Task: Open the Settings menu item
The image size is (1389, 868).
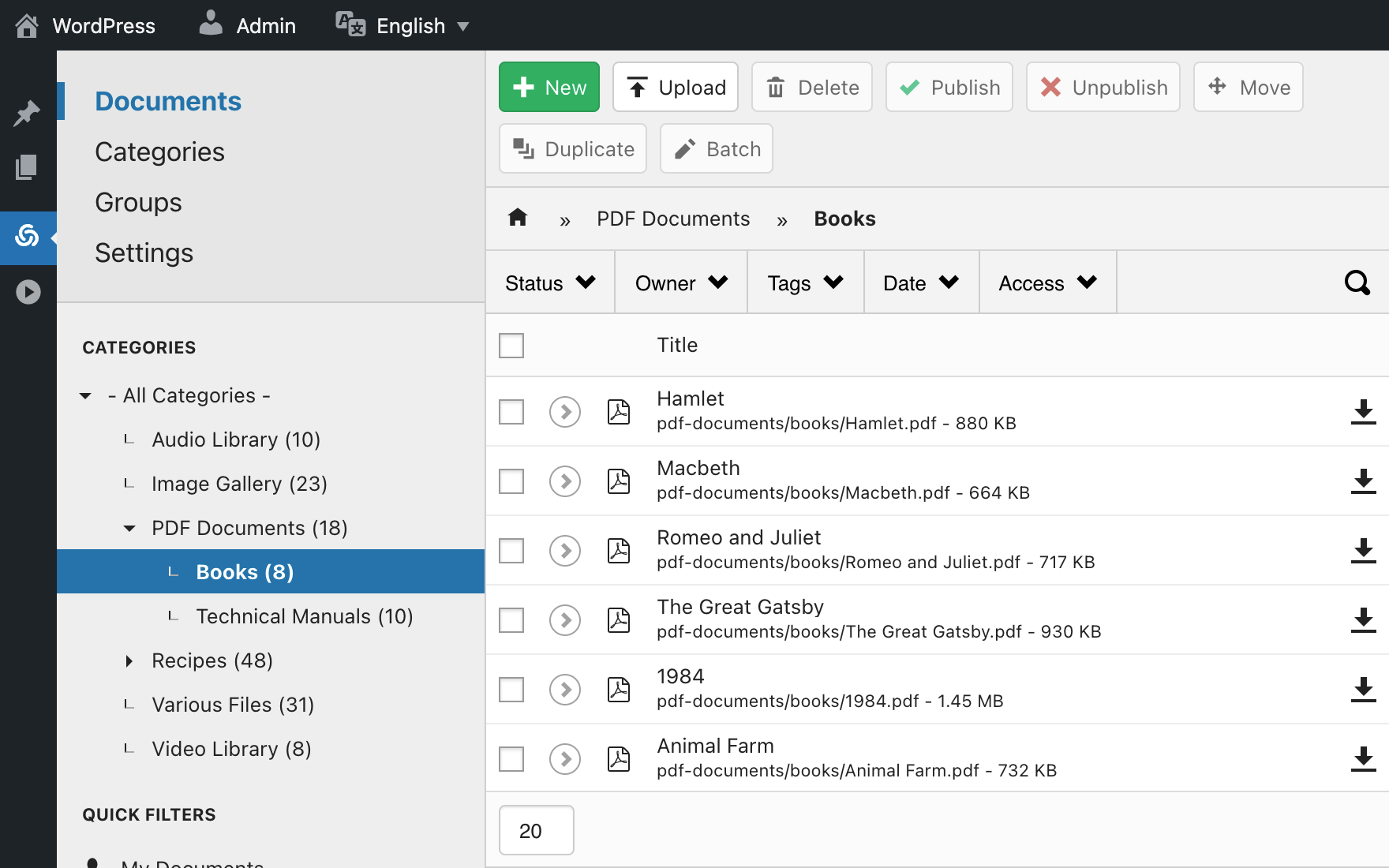Action: pyautogui.click(x=144, y=253)
